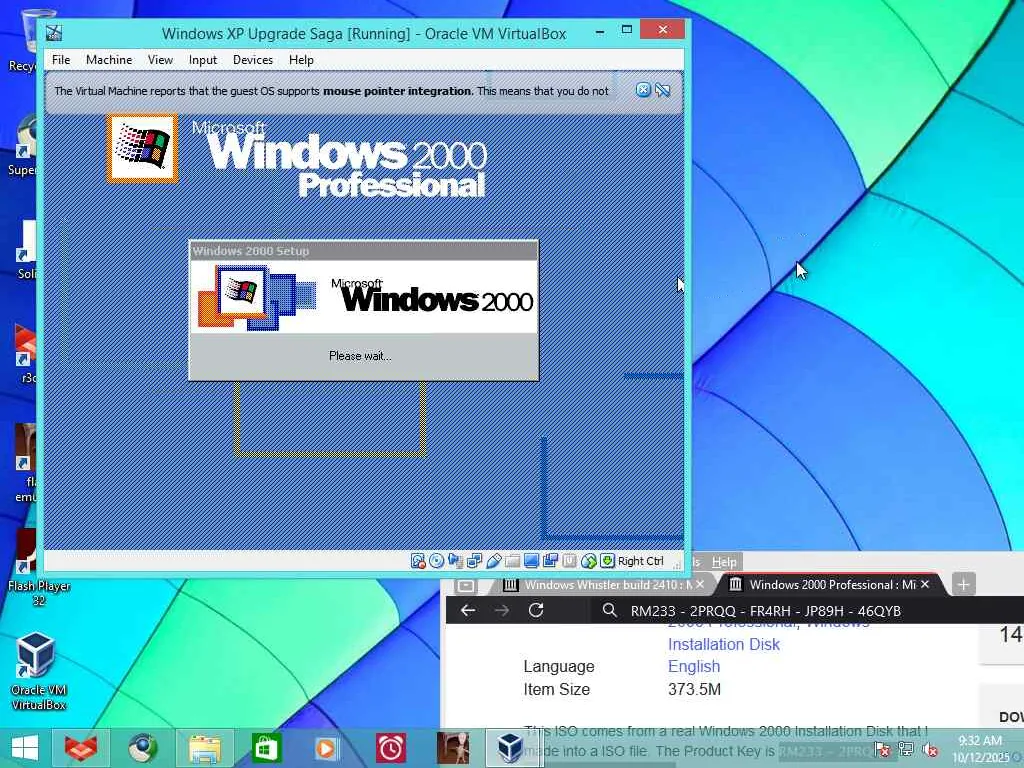
Task: Open the Windows Store taskbar icon
Action: coord(265,748)
